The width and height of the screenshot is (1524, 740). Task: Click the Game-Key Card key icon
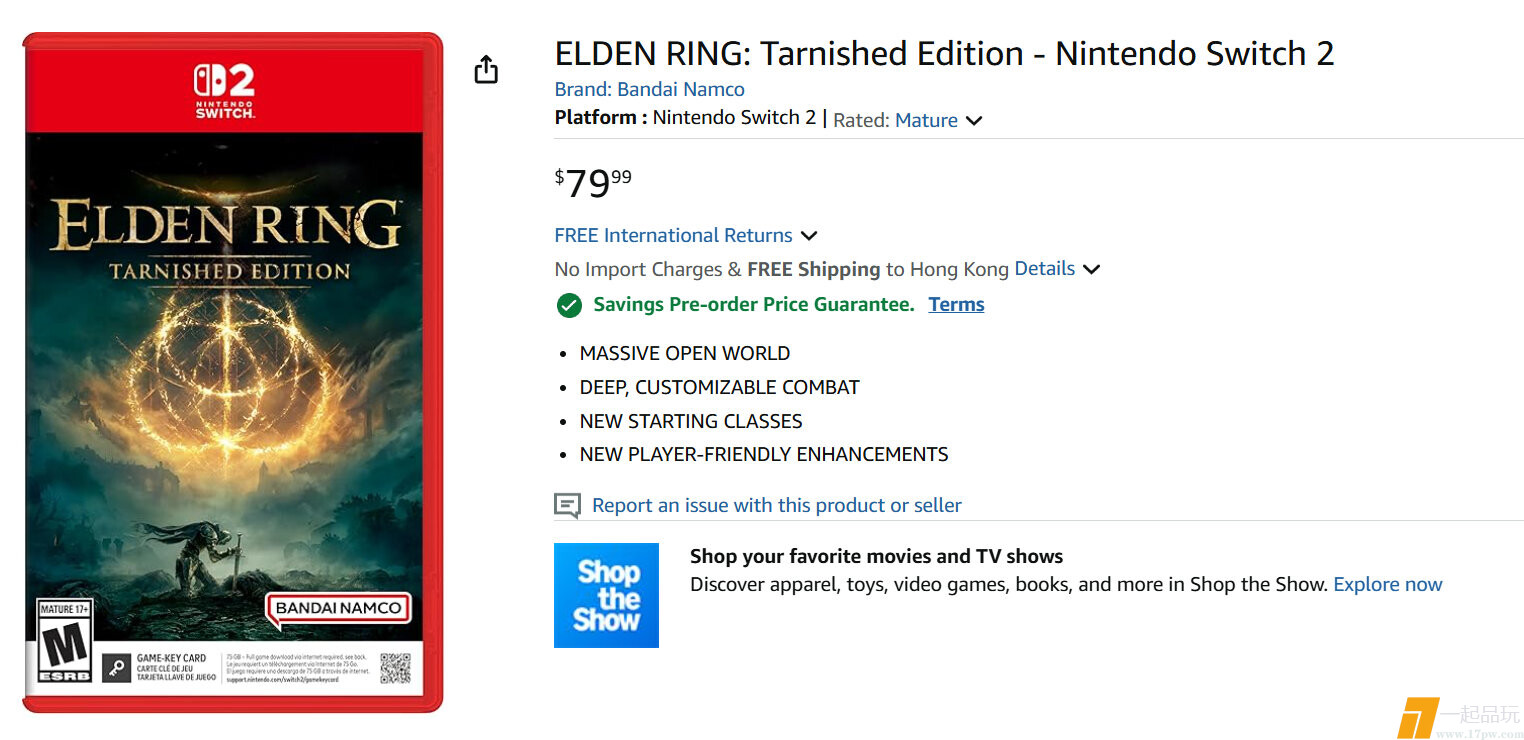(x=116, y=669)
